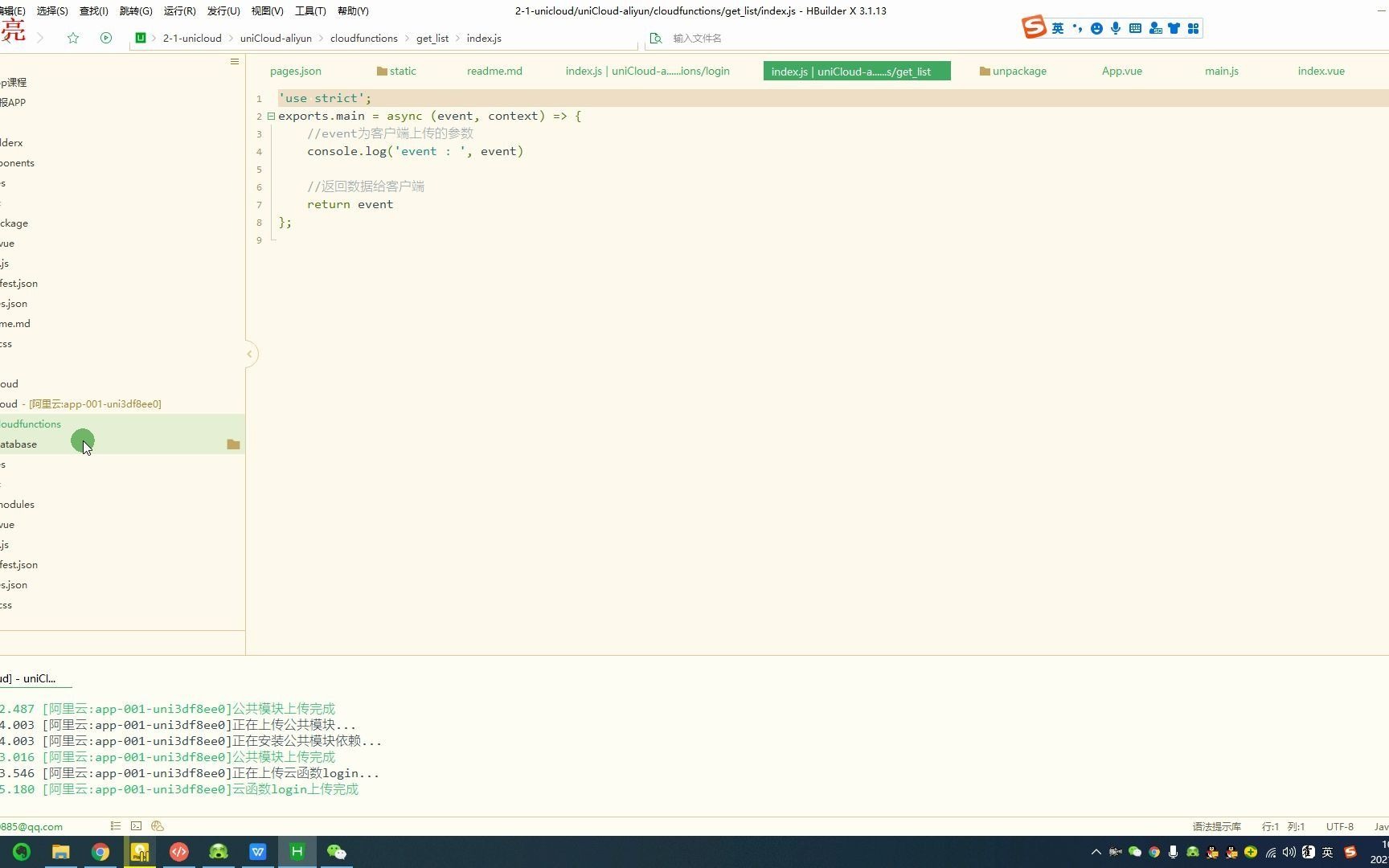Open the Sogou account icon

point(1155,28)
